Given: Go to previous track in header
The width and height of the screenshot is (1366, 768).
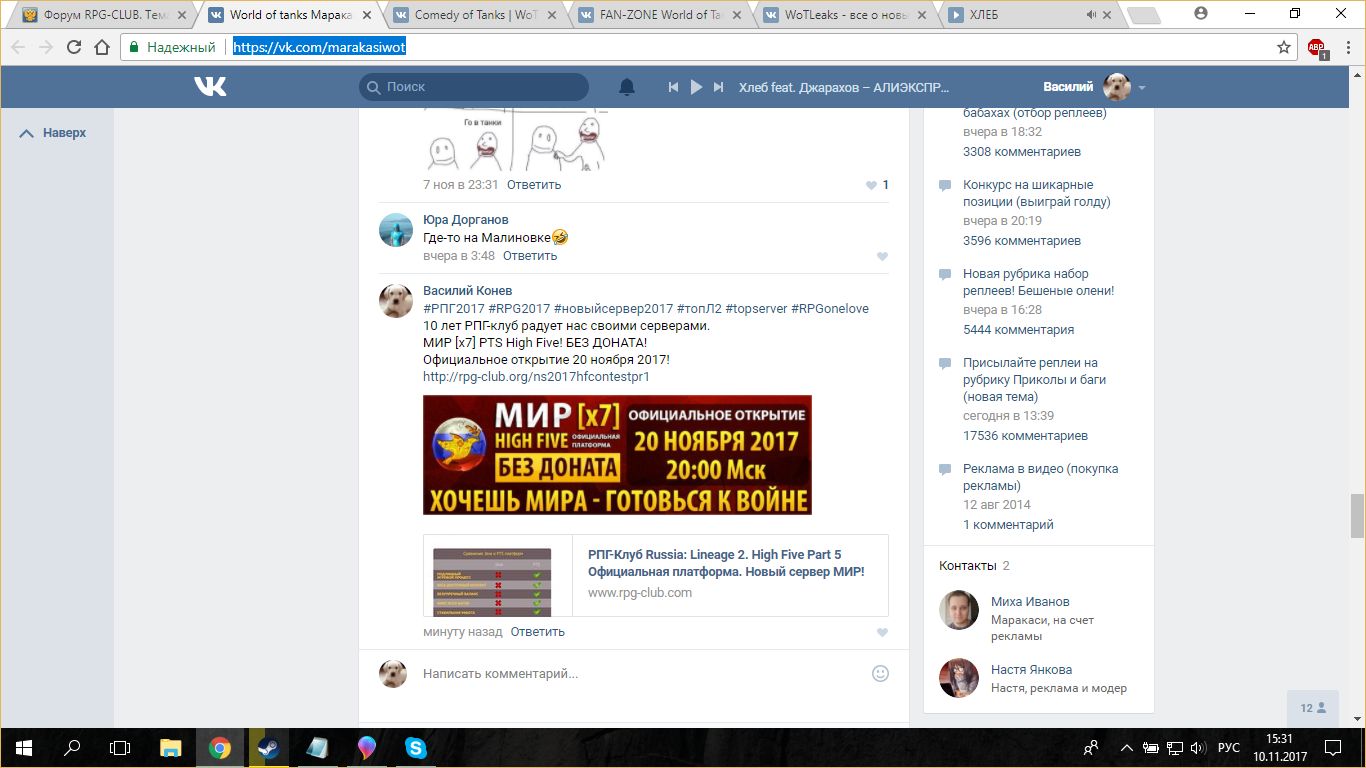Looking at the screenshot, I should 673,87.
